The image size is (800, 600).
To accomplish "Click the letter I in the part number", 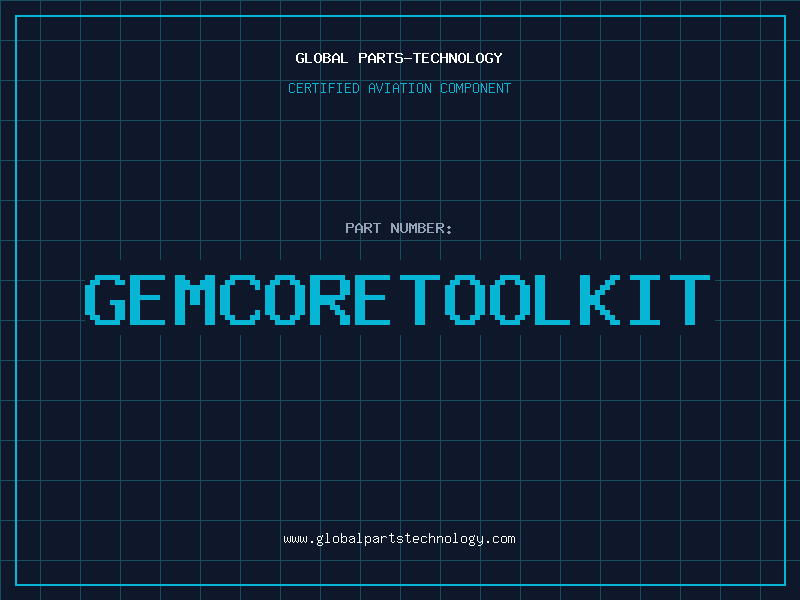I will tap(645, 299).
